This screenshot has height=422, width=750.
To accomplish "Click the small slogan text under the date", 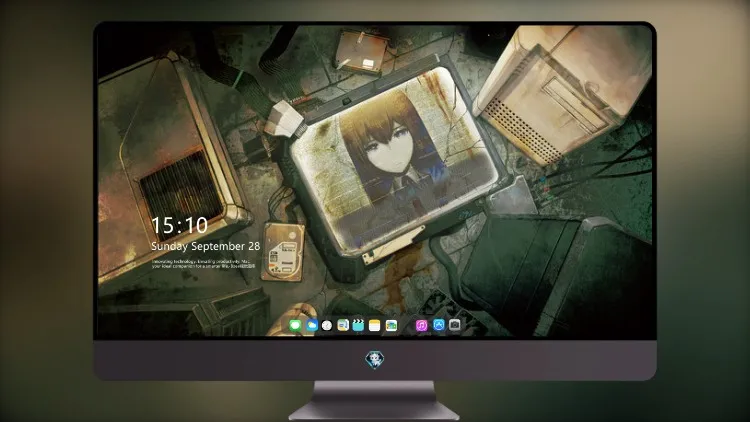I will [x=203, y=264].
